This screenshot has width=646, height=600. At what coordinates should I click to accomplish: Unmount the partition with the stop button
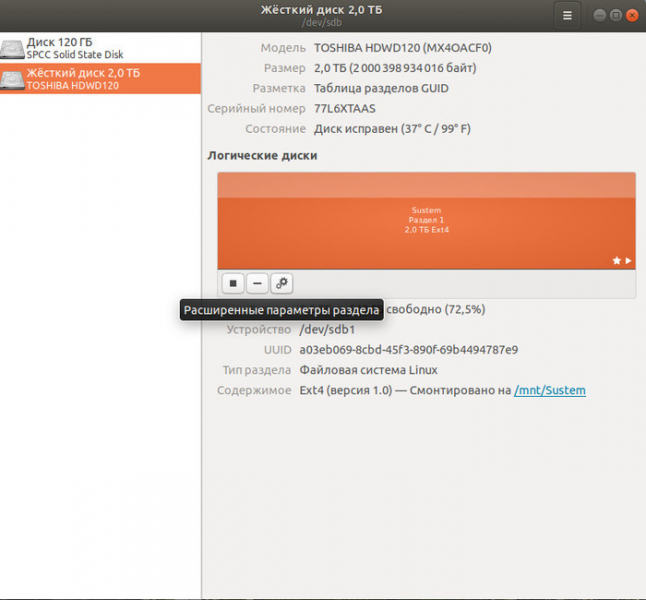coord(232,284)
